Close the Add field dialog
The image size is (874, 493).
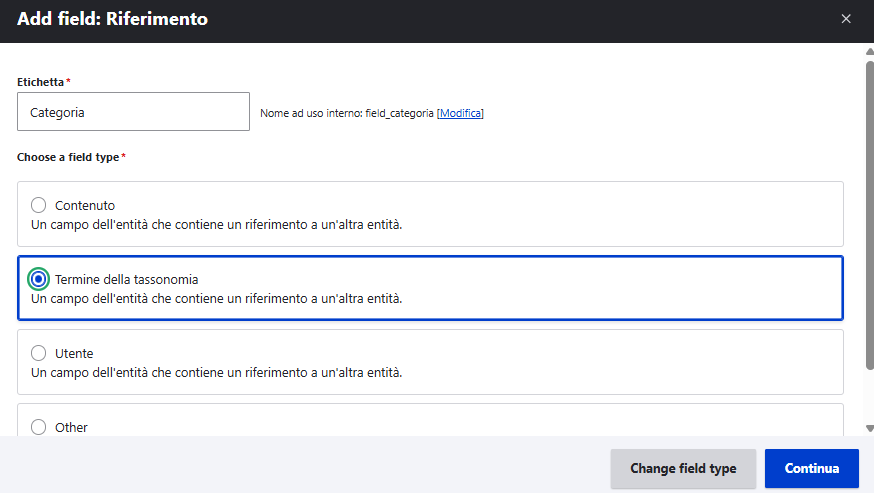[846, 19]
